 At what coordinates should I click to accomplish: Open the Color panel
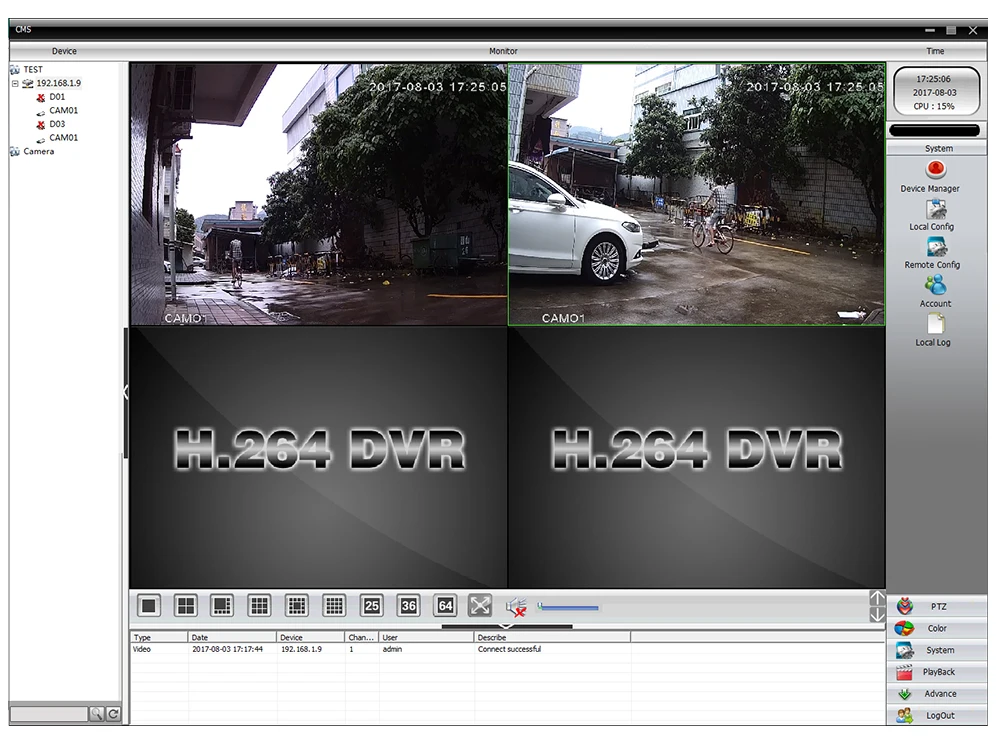936,628
